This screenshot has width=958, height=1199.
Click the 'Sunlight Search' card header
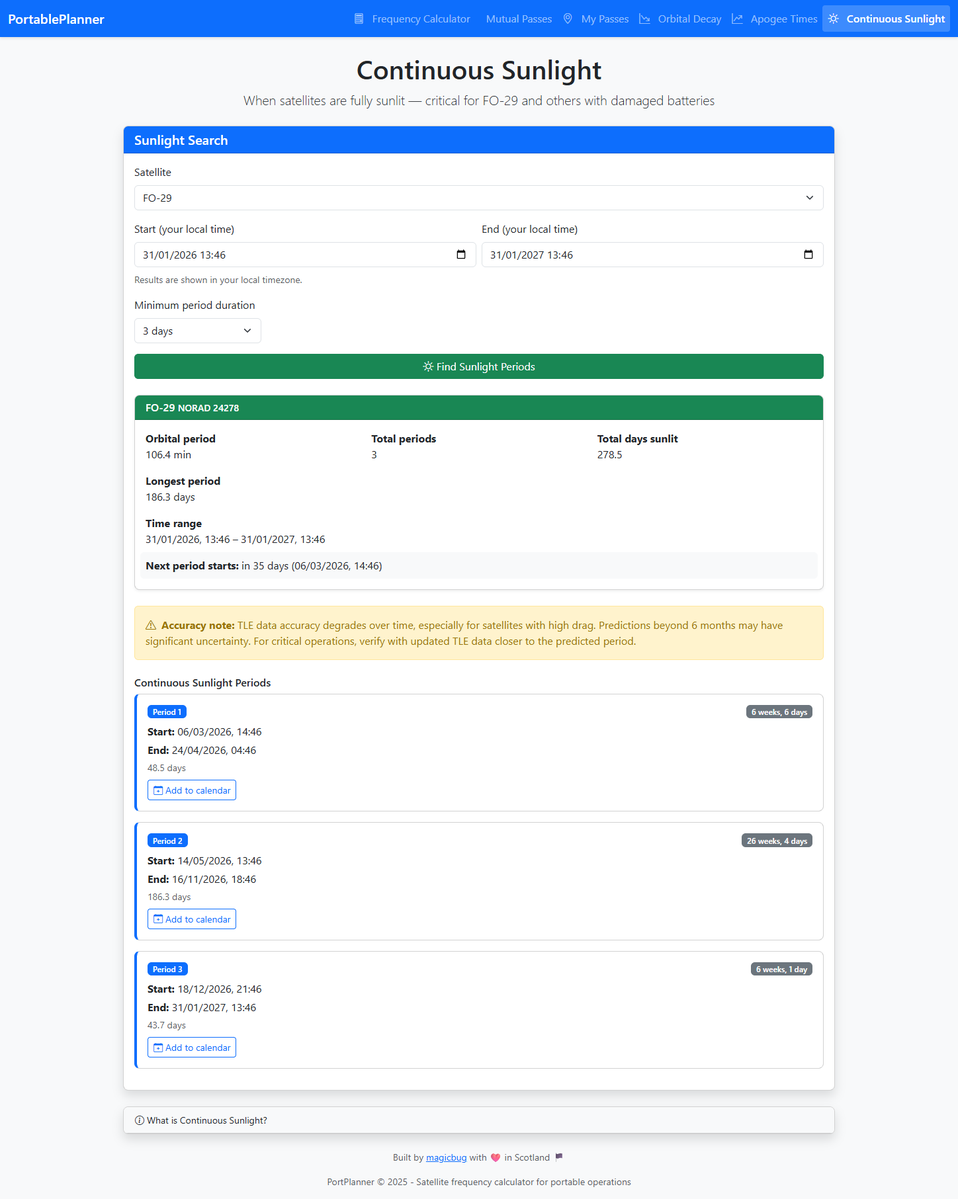coord(479,140)
